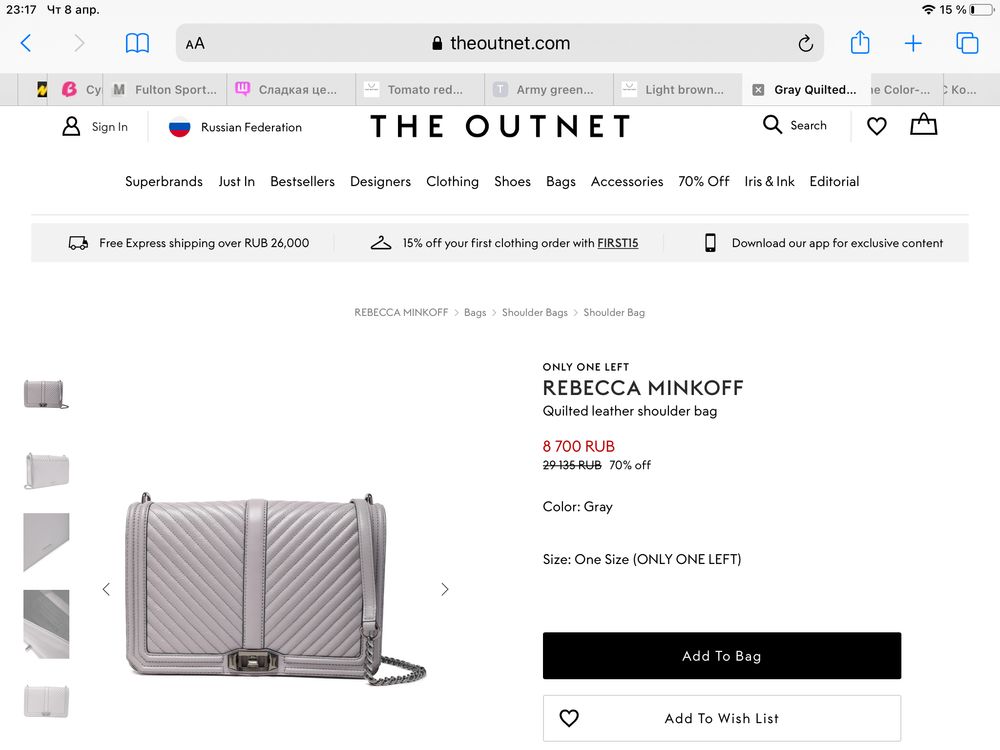1000x750 pixels.
Task: Open the Designers menu
Action: [x=380, y=181]
